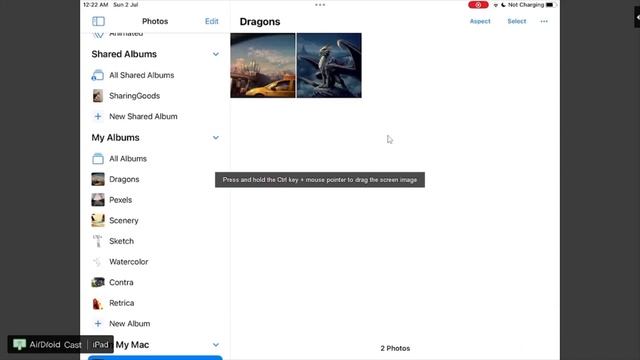
Task: Click the AirDroid Cast logo icon
Action: [x=19, y=344]
